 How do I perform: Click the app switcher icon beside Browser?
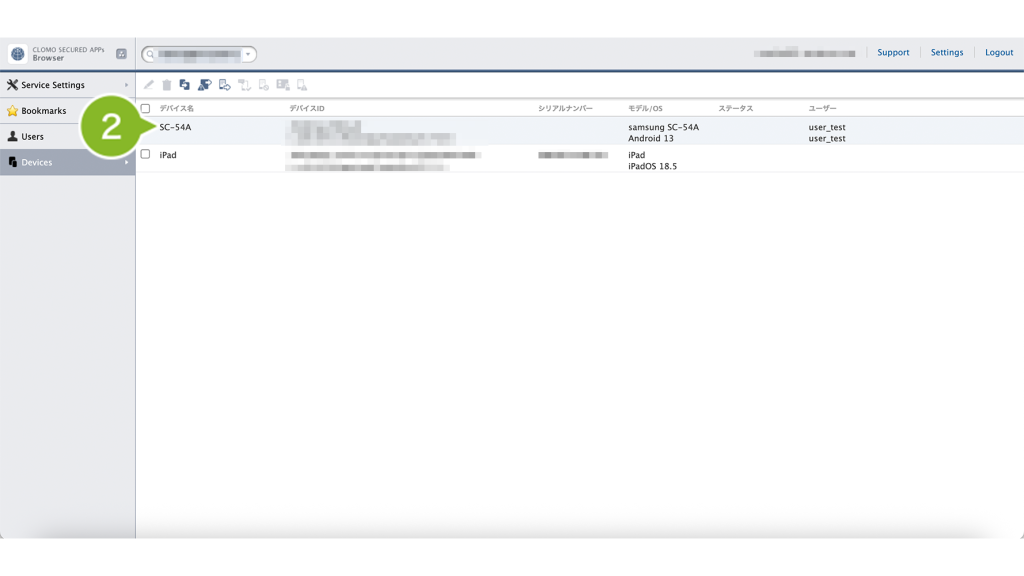pos(121,54)
